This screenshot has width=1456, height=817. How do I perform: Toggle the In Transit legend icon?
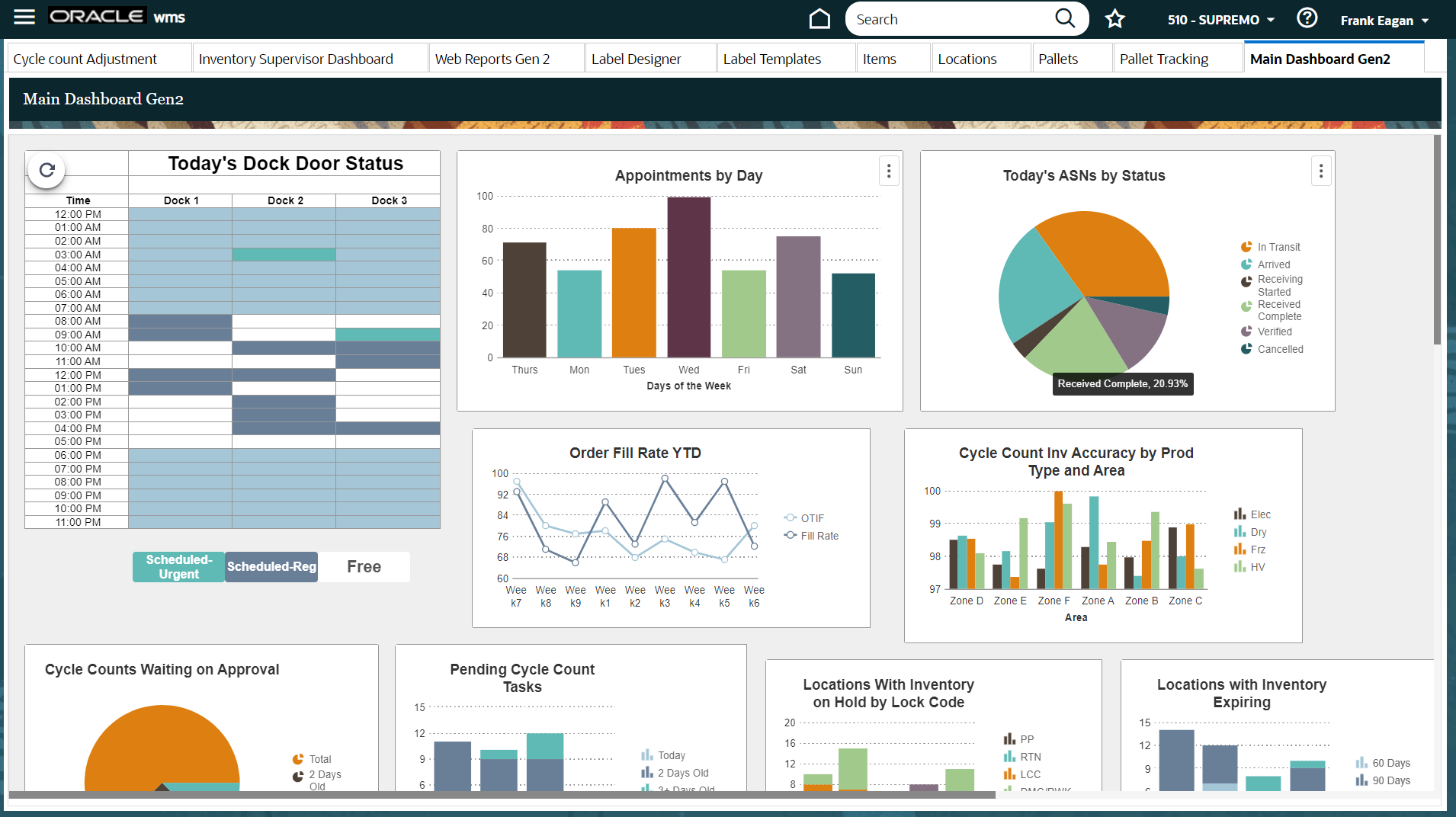(1246, 247)
